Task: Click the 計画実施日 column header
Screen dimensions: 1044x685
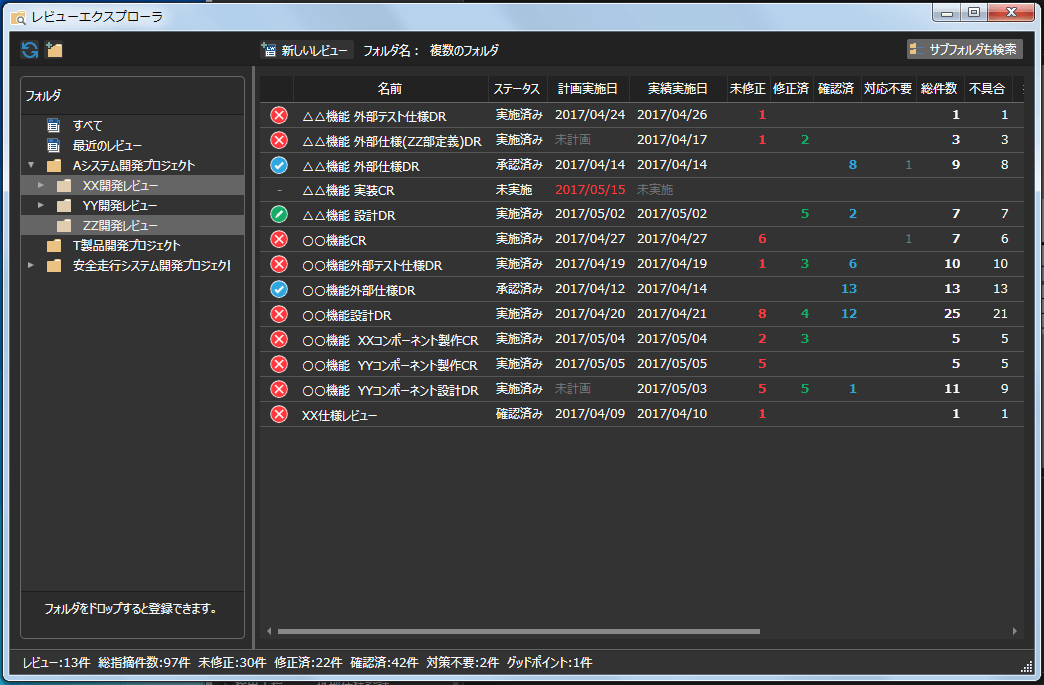Action: point(588,88)
